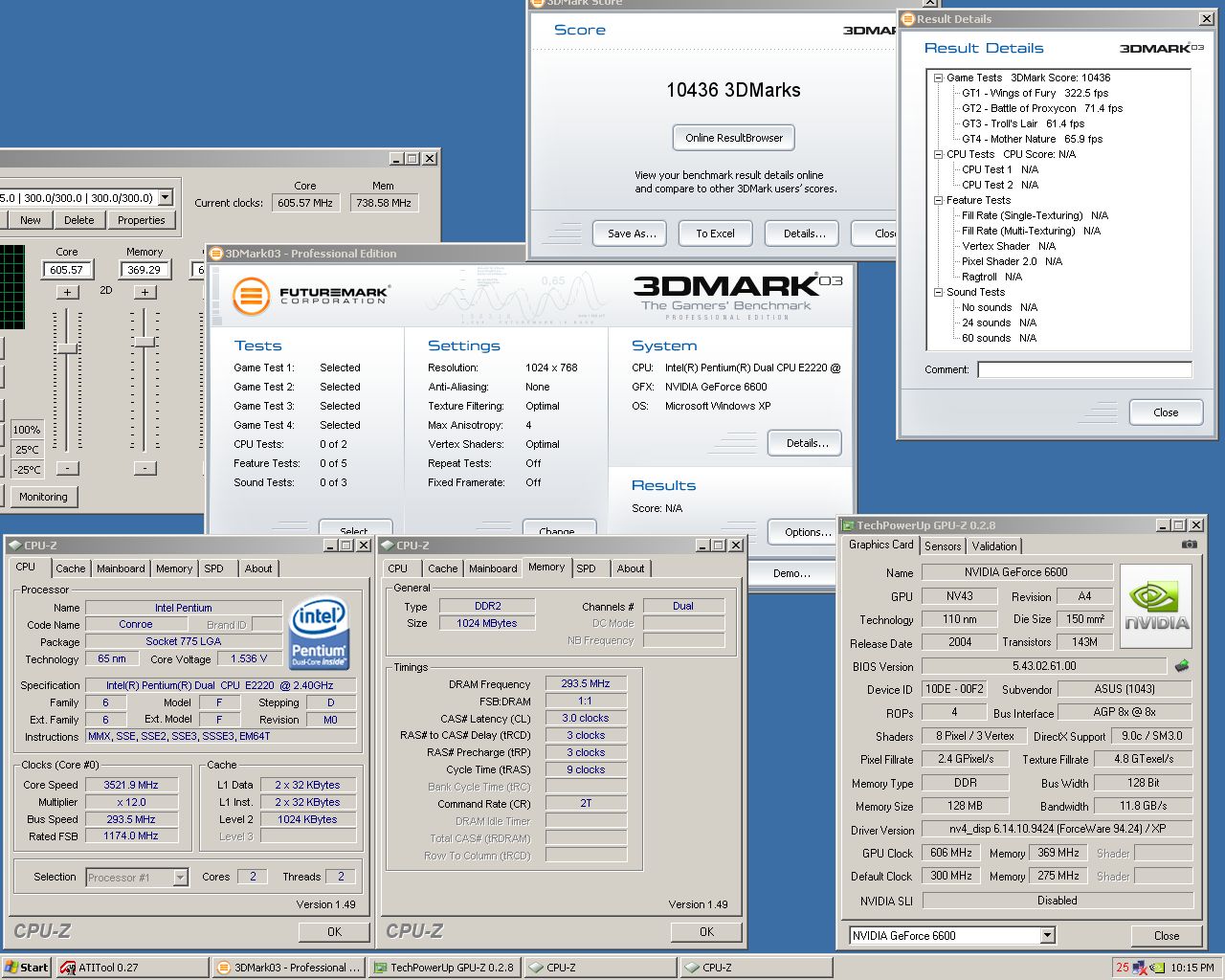1225x980 pixels.
Task: Decrease core clock with minus button
Action: (x=67, y=468)
